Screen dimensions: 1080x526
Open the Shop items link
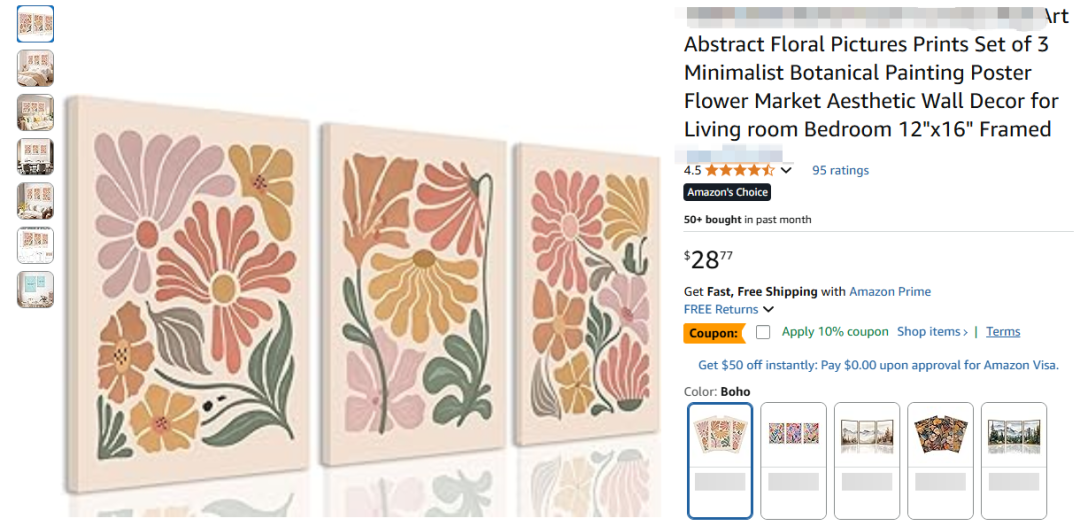click(x=932, y=332)
